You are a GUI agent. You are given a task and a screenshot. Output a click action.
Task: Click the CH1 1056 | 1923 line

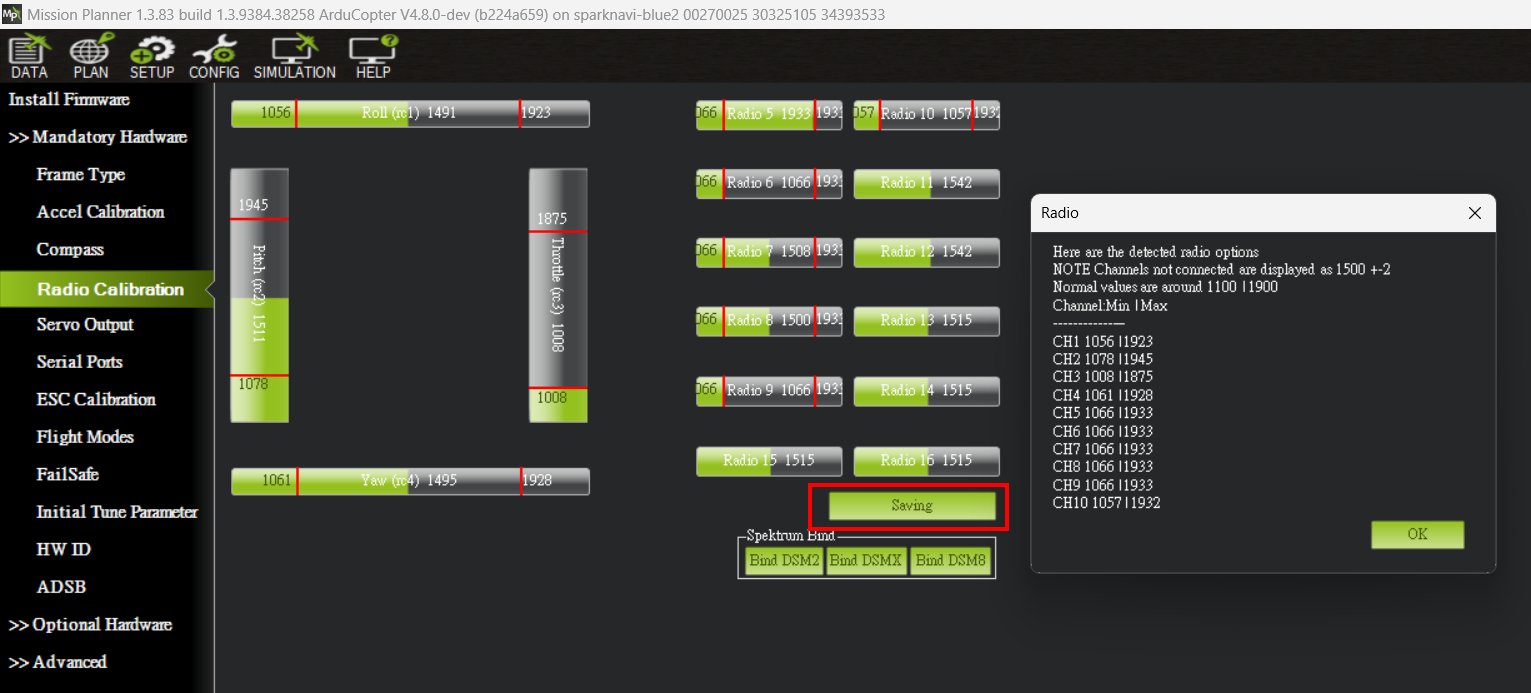coord(1103,341)
